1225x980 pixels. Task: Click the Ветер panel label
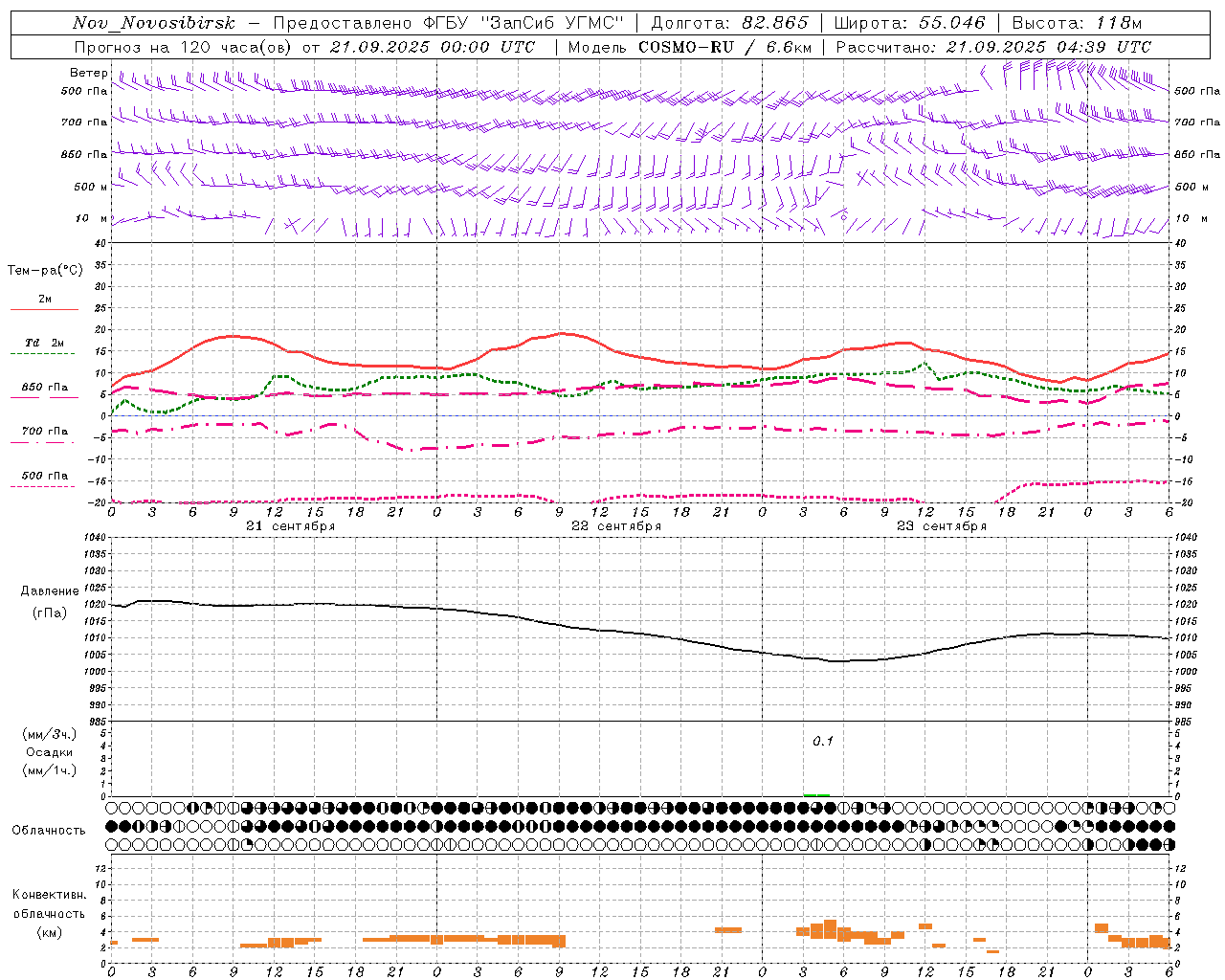88,73
